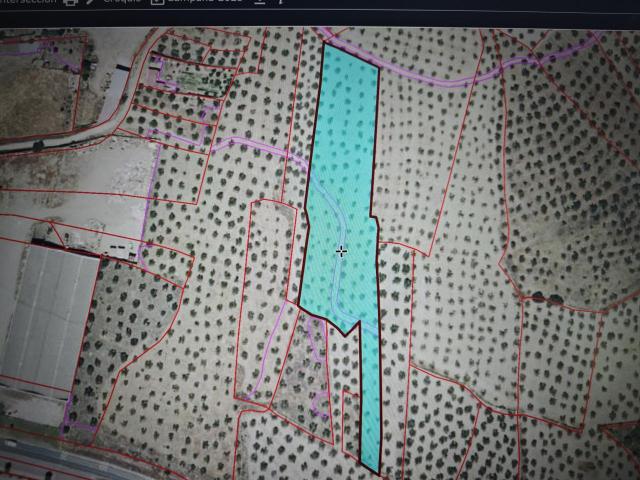The width and height of the screenshot is (640, 480).
Task: Open the Campaña year selector
Action: coord(205,1)
